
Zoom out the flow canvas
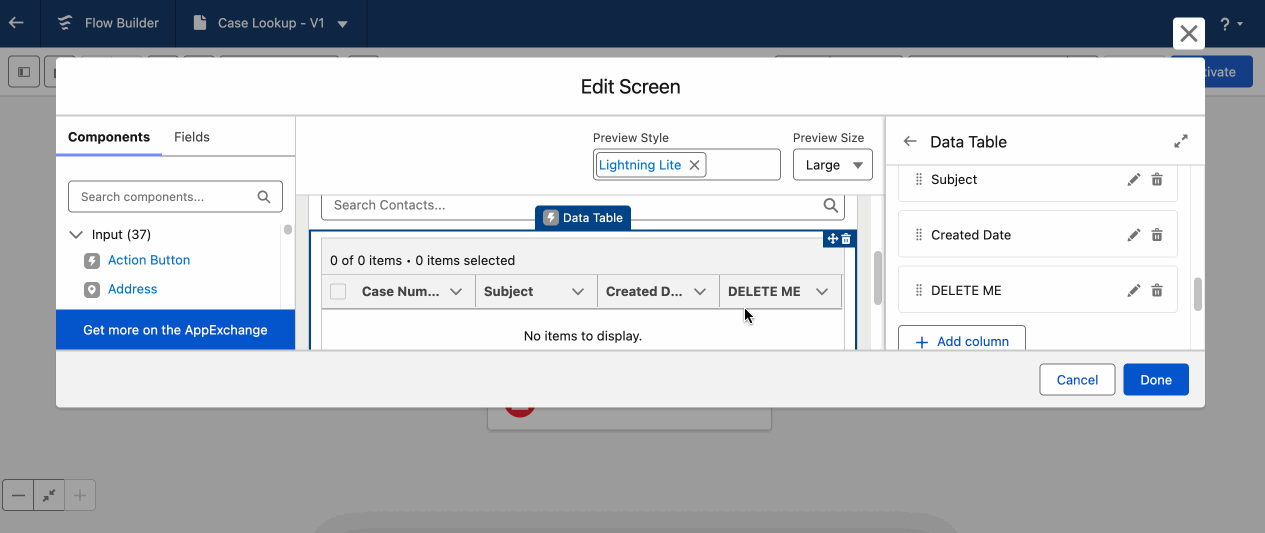coord(18,495)
